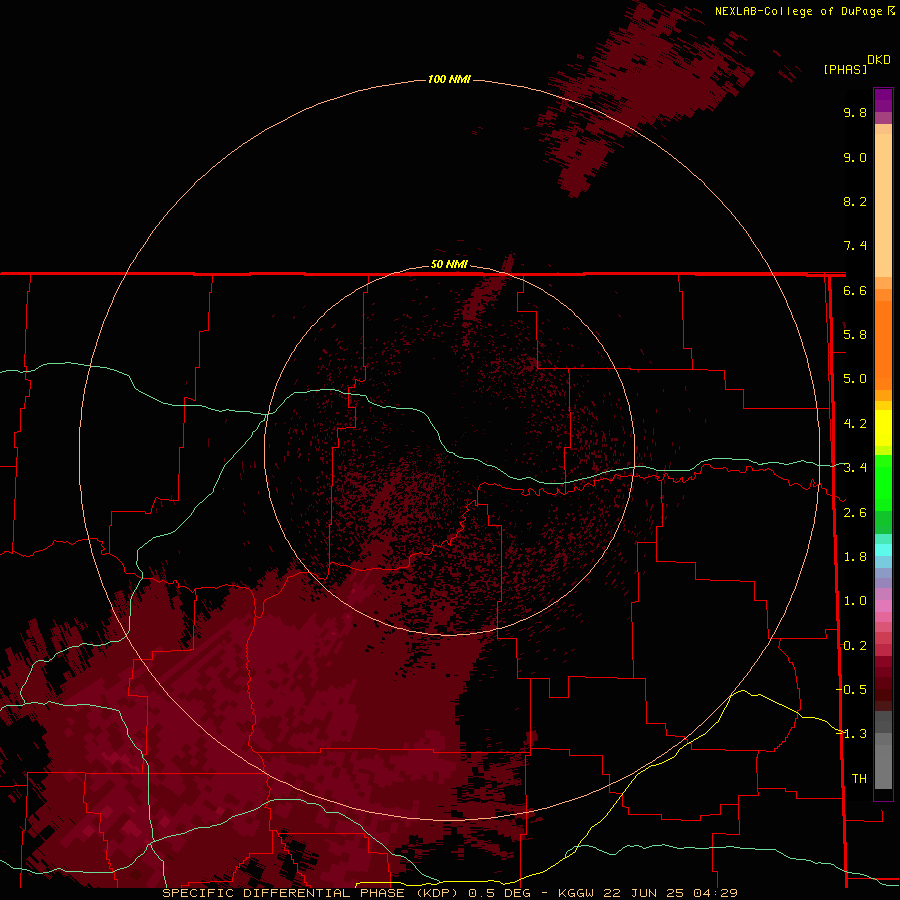Click the 9.8 value on color scale
Screen dimensions: 900x900
[x=855, y=112]
